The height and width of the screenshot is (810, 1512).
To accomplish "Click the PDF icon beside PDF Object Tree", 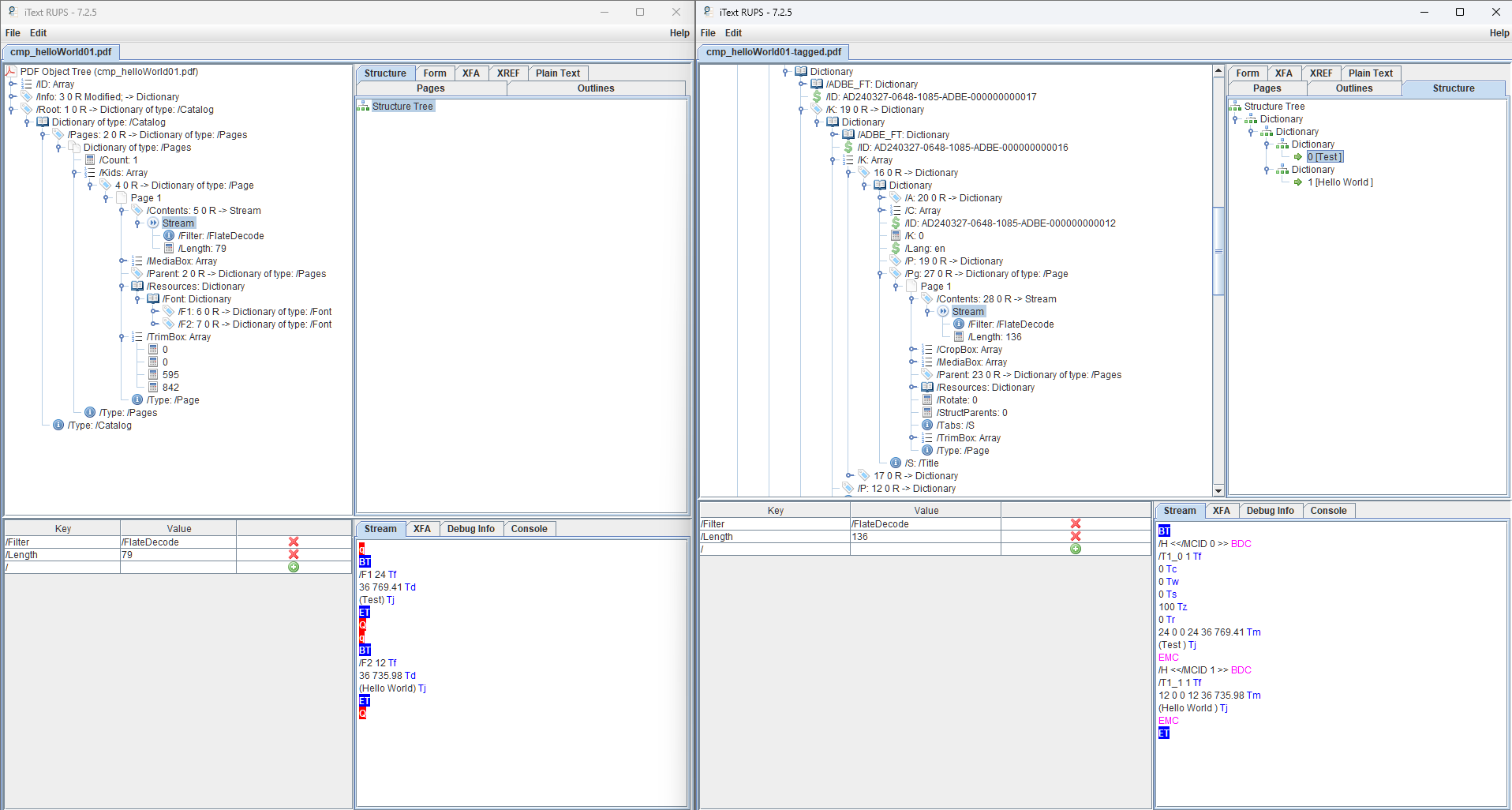I will [x=9, y=71].
